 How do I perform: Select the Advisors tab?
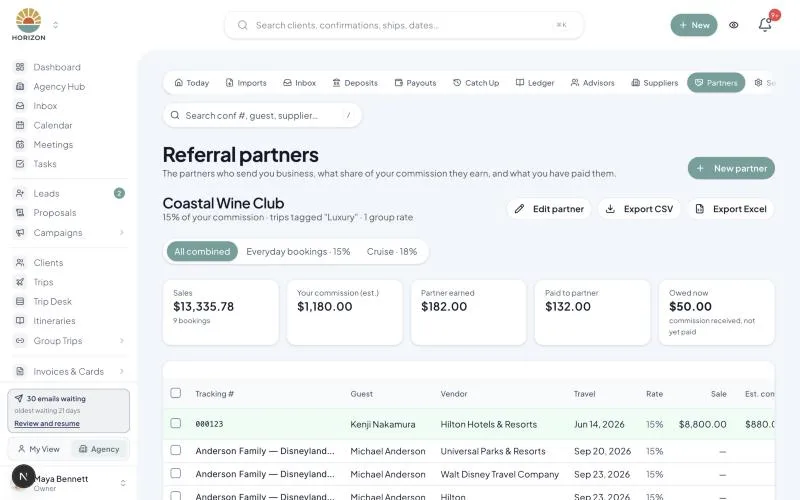pos(592,83)
